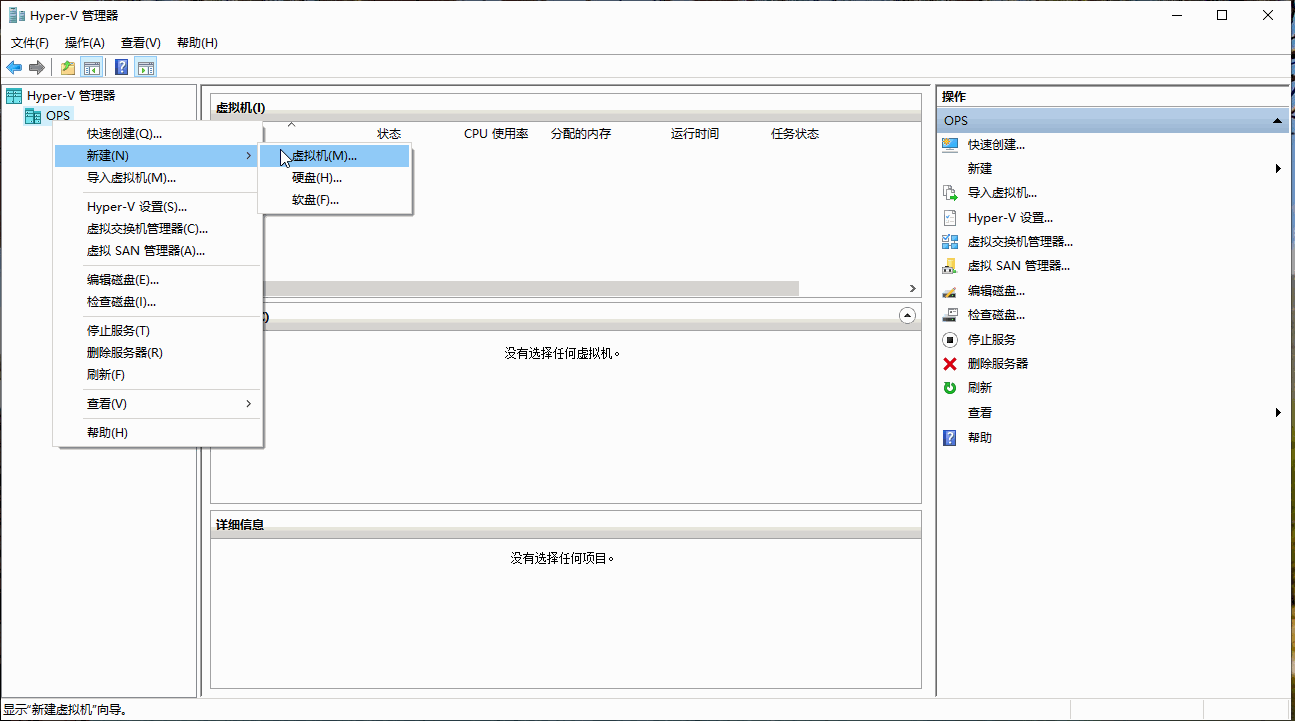Open 虚拟 SAN 管理器 in the Actions pane
The height and width of the screenshot is (721, 1295).
click(x=1019, y=266)
